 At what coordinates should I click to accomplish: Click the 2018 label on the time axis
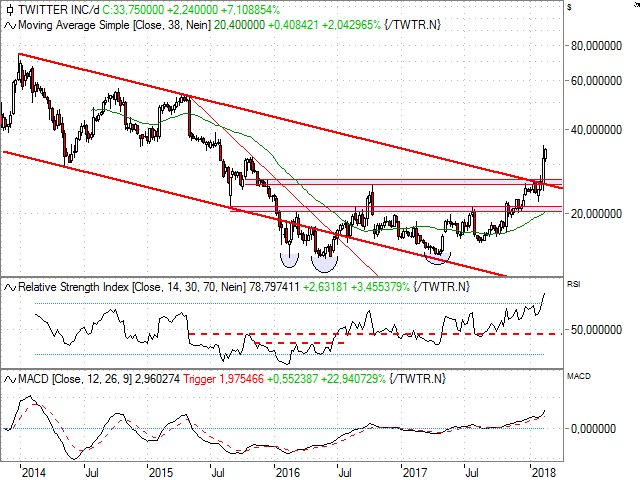tap(544, 473)
